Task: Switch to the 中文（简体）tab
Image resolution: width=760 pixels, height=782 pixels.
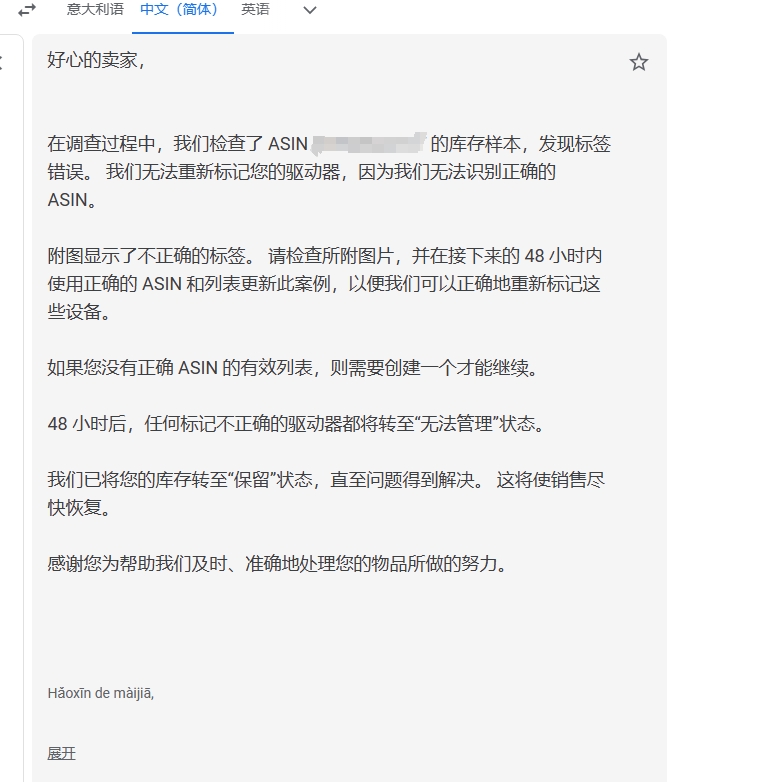Action: tap(179, 9)
